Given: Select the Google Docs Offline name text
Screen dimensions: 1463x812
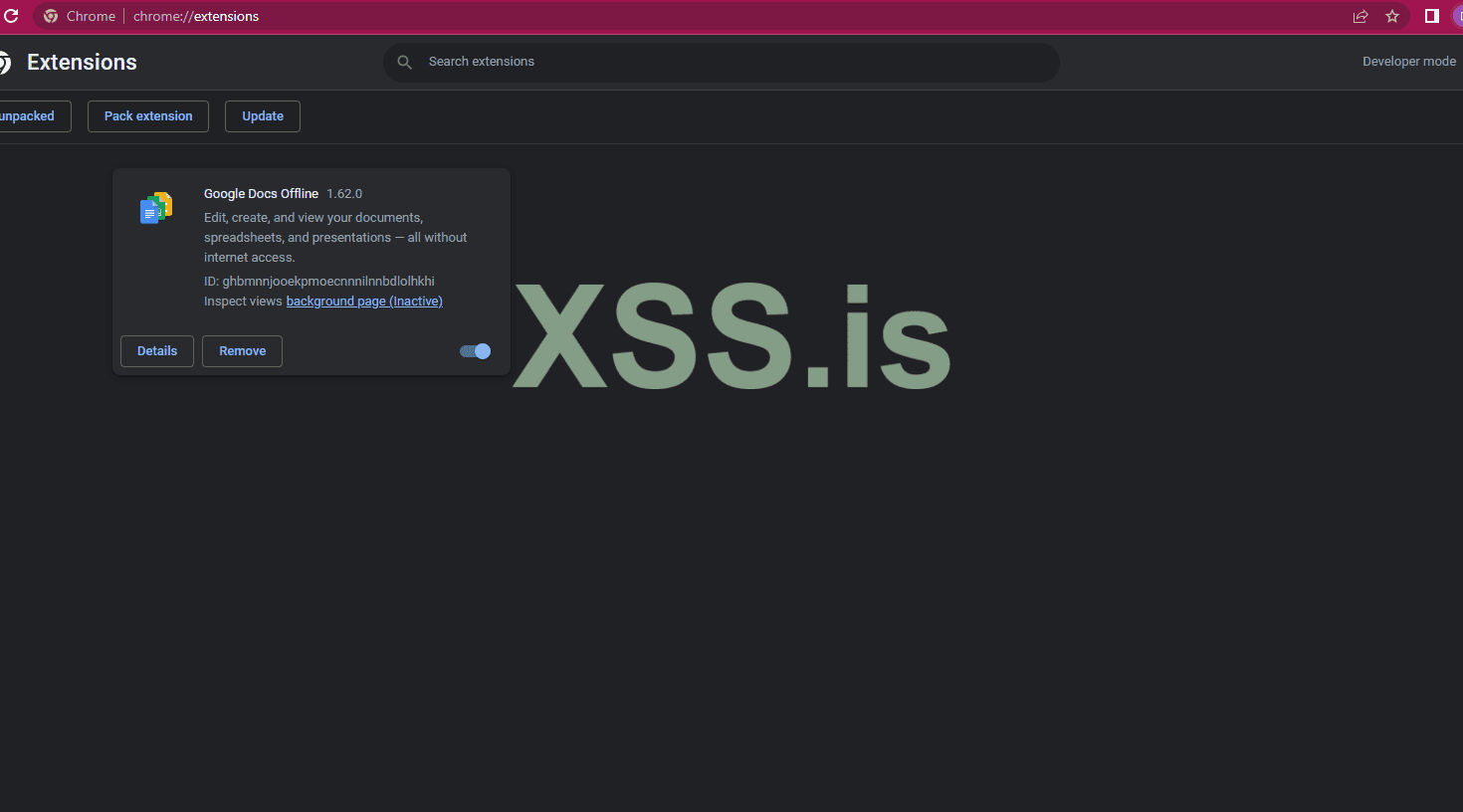Looking at the screenshot, I should coord(261,194).
